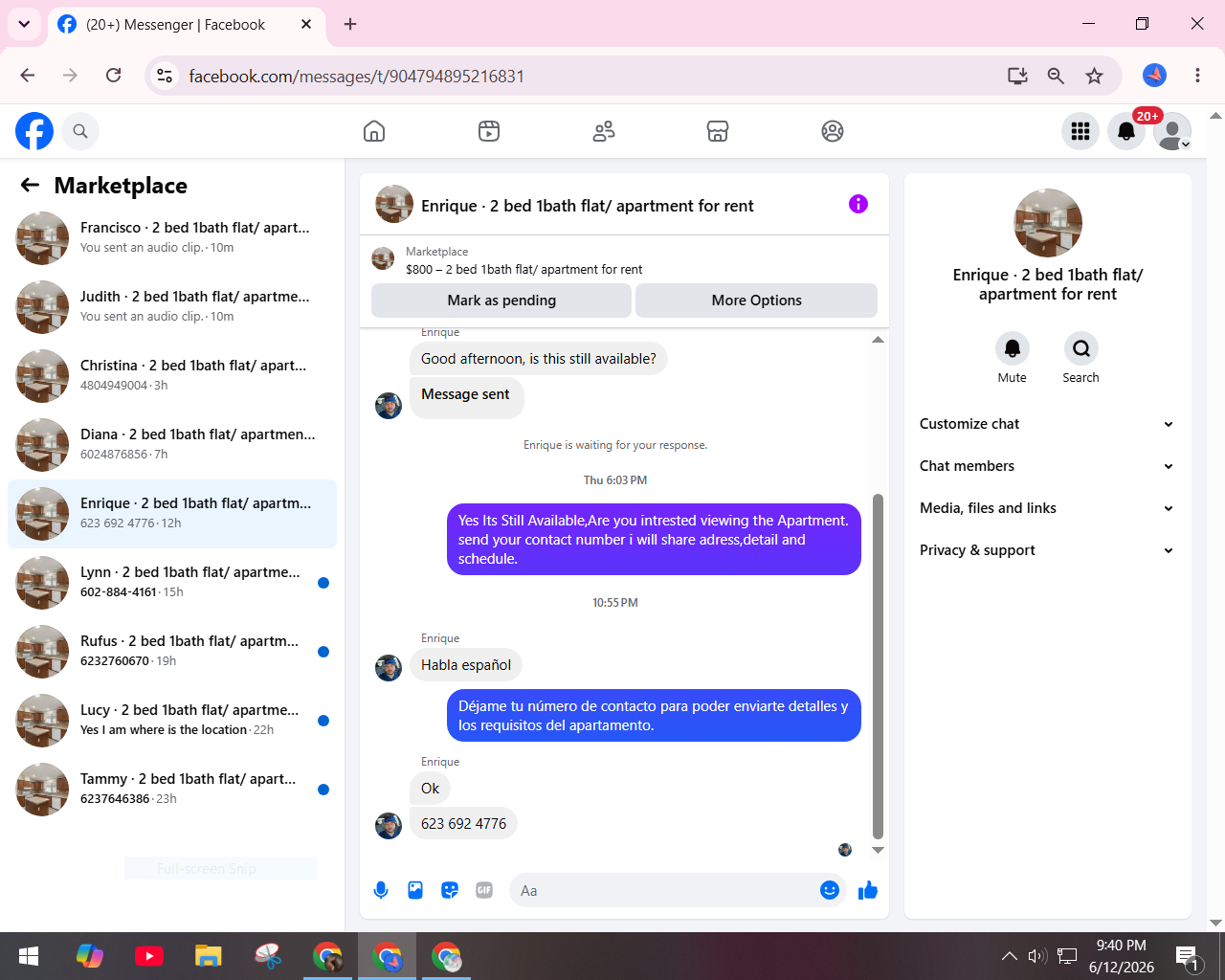This screenshot has height=980, width=1225.
Task: Expand the Chat members section
Action: (x=1047, y=466)
